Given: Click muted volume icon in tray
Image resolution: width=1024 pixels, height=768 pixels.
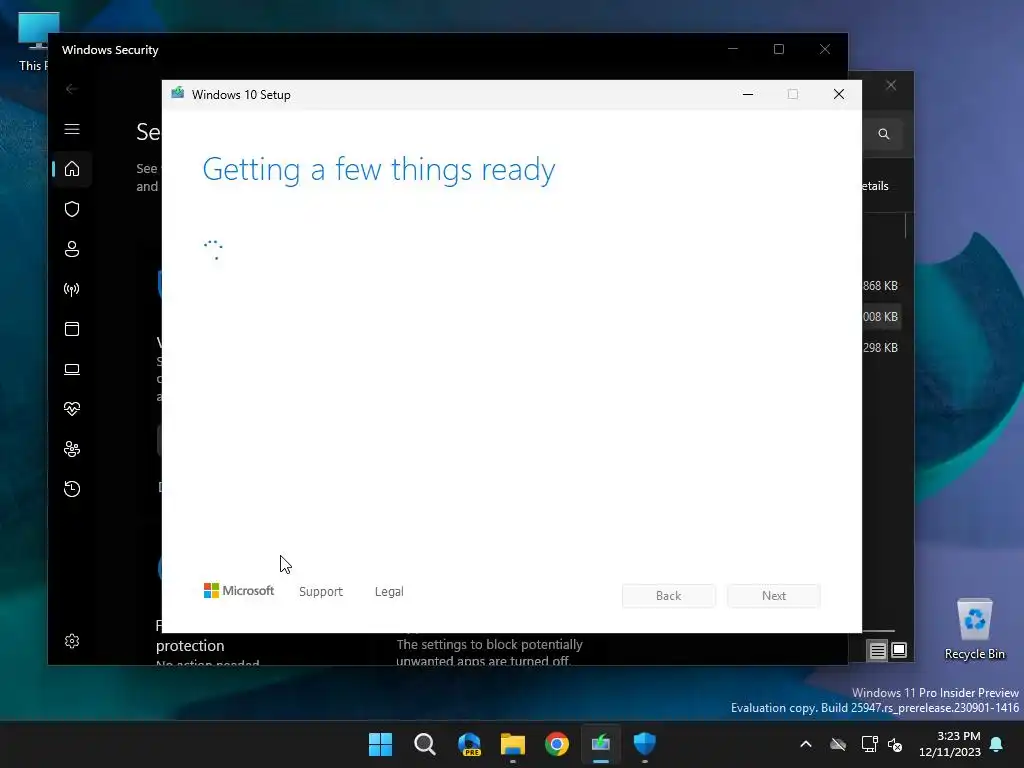Looking at the screenshot, I should (895, 744).
